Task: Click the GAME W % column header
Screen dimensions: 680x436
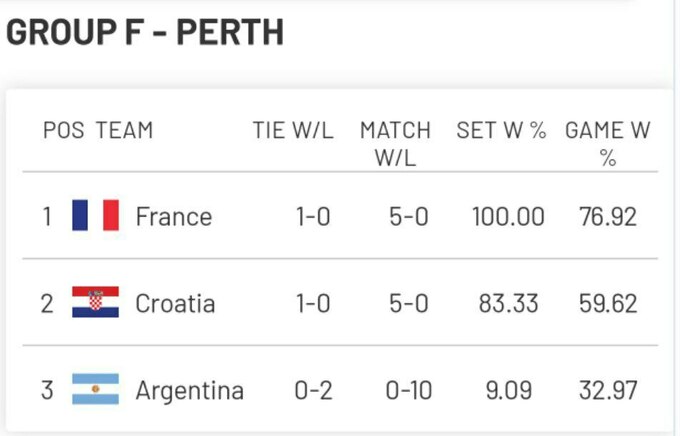Action: (608, 143)
